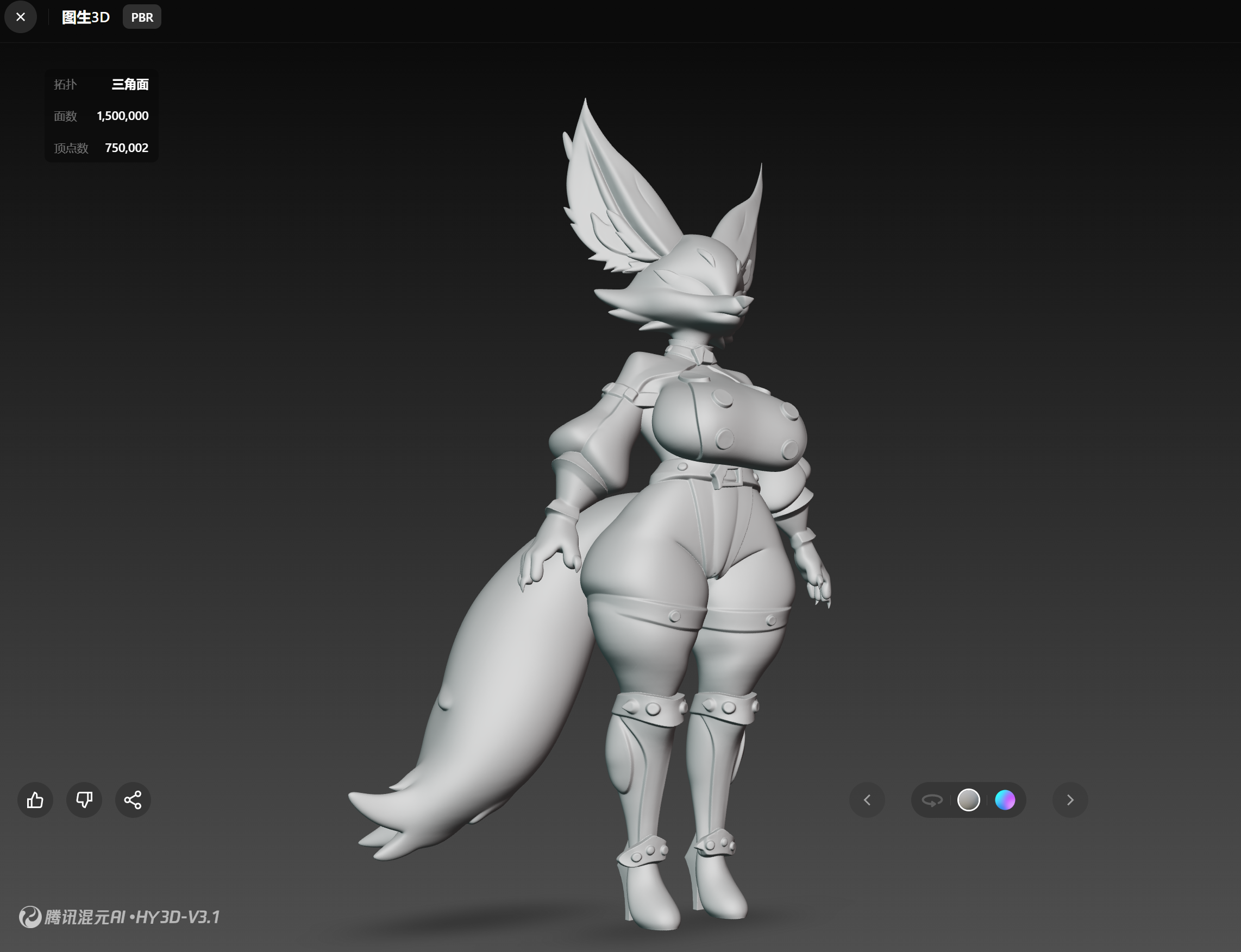Viewport: 1241px width, 952px height.
Task: Like the model with the thumbs up icon
Action: (x=35, y=799)
